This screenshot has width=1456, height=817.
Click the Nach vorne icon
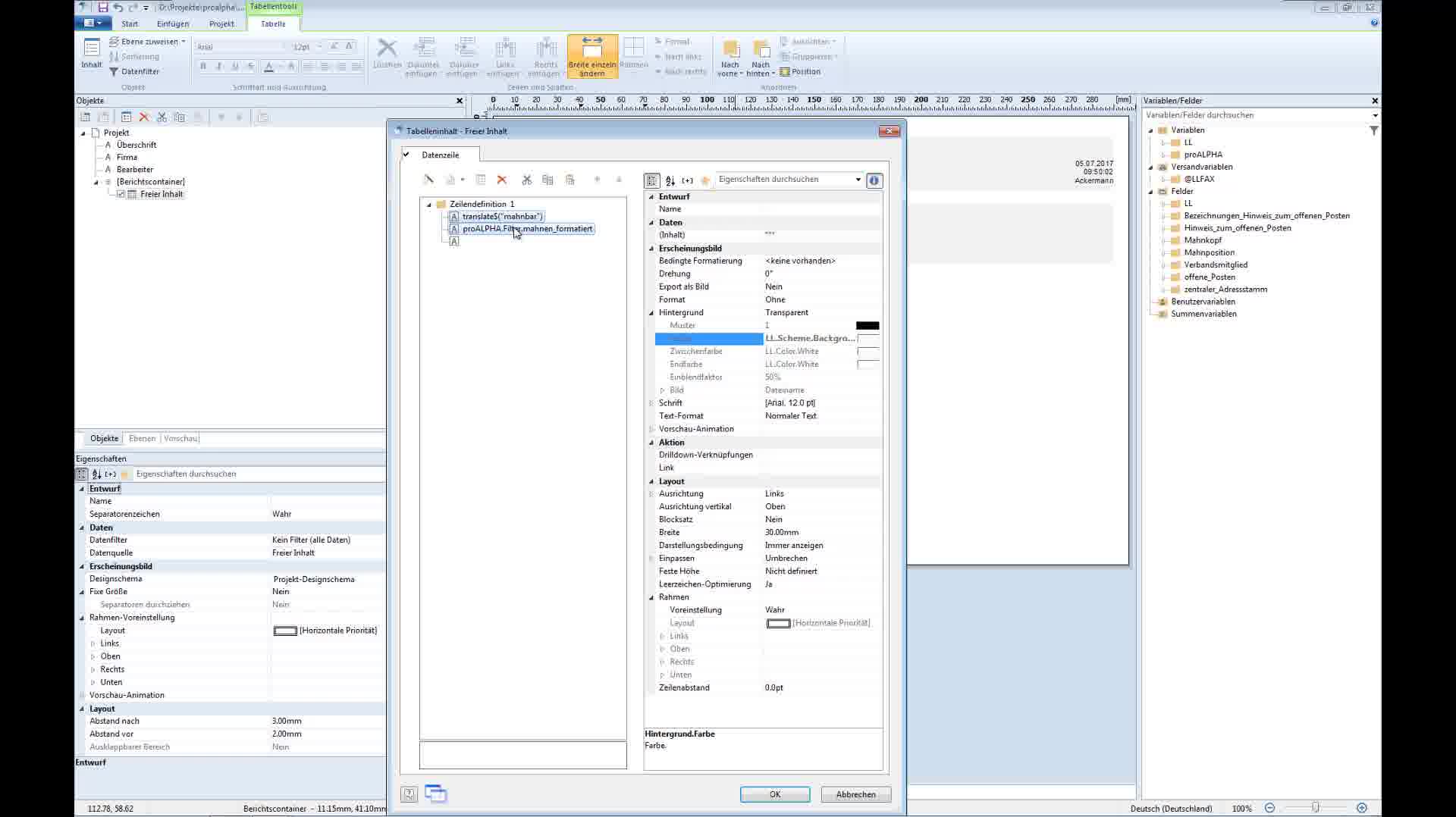[x=730, y=50]
